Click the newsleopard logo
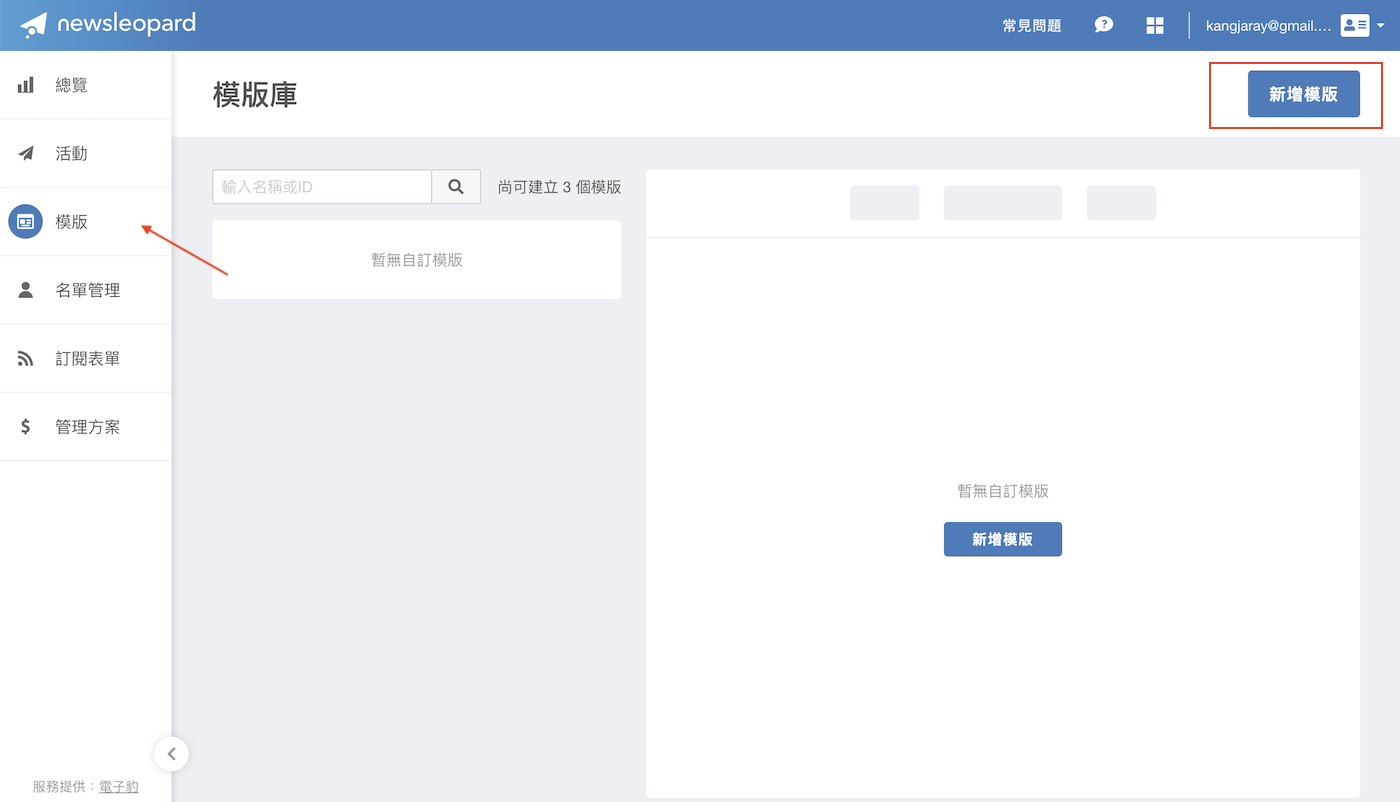1400x802 pixels. (x=108, y=24)
